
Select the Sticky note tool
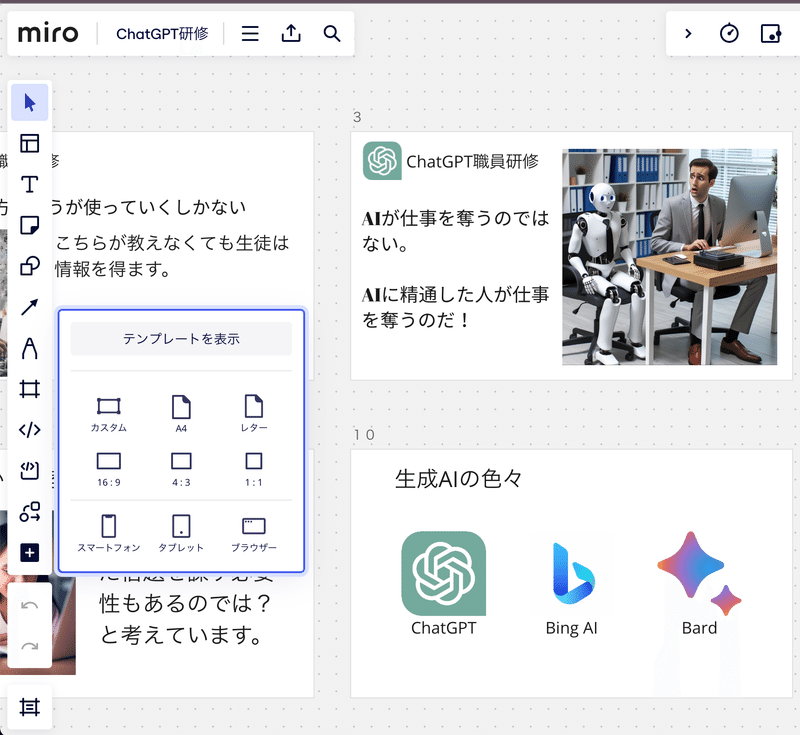[30, 225]
